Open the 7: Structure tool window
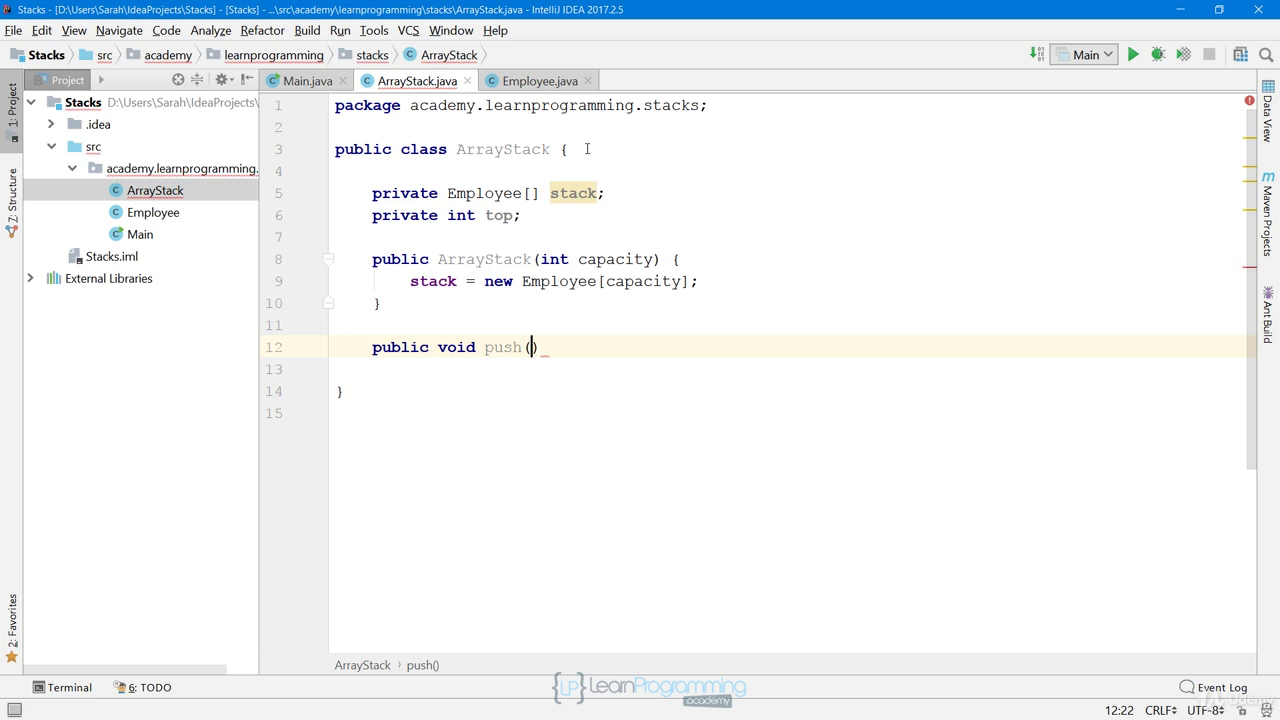The width and height of the screenshot is (1280, 720). (12, 203)
